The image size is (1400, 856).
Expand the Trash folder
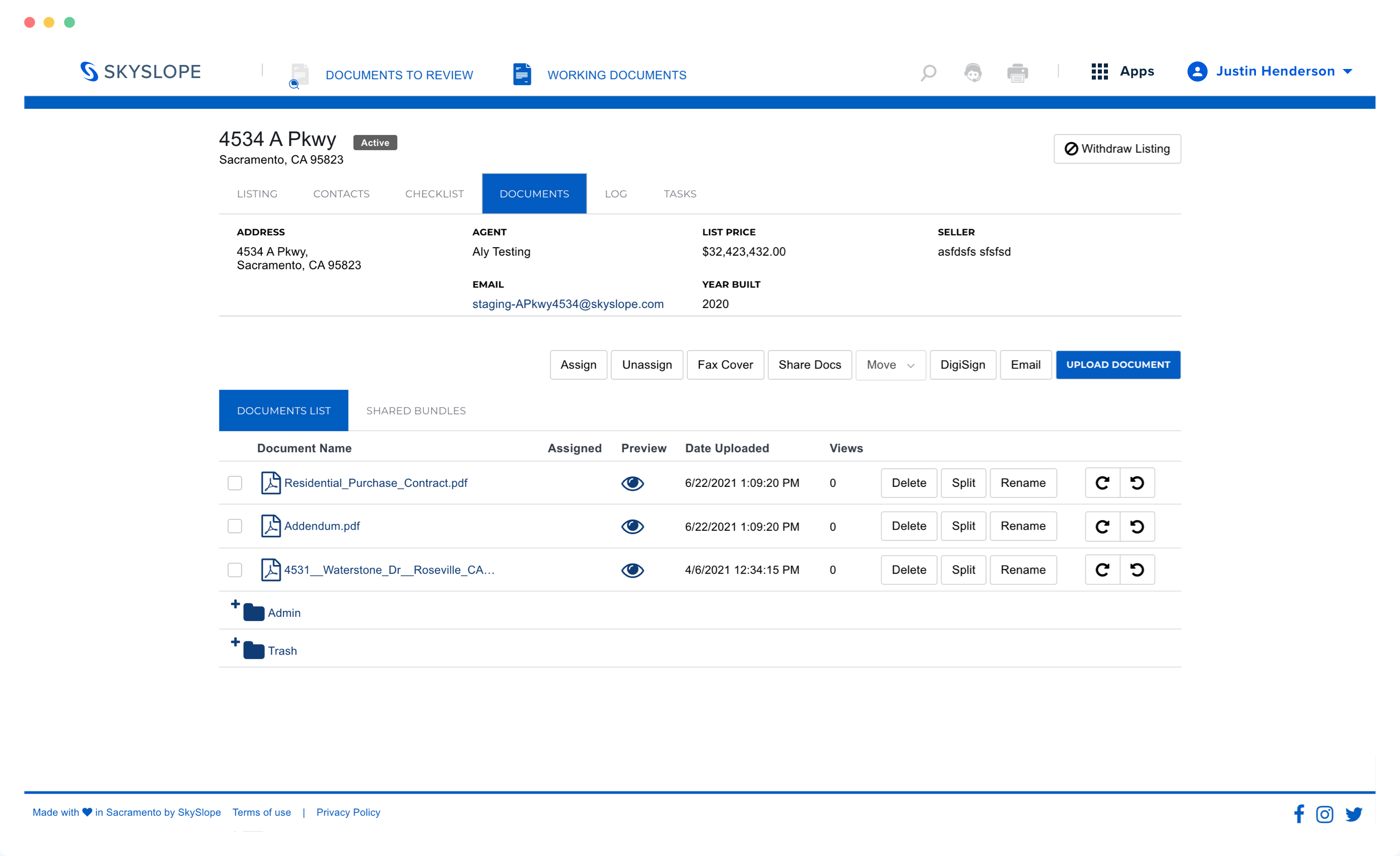(235, 643)
